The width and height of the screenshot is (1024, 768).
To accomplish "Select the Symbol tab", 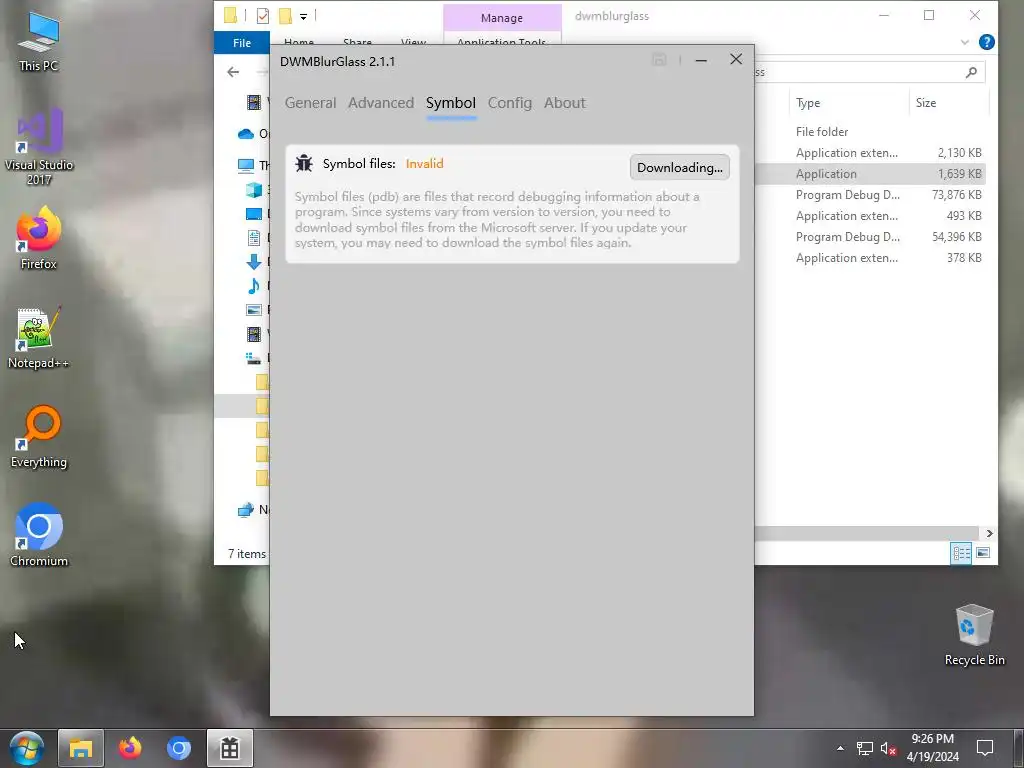I will 451,103.
